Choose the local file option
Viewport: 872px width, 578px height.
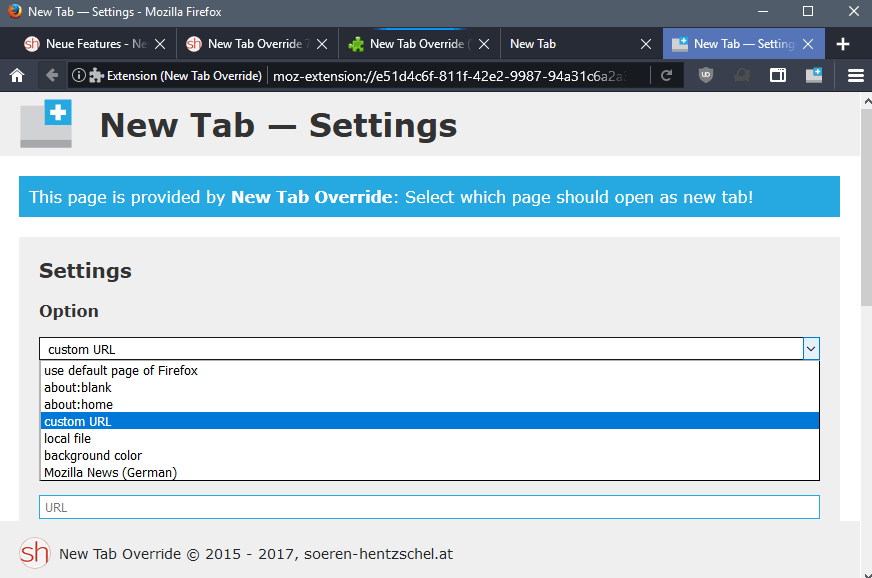point(430,438)
